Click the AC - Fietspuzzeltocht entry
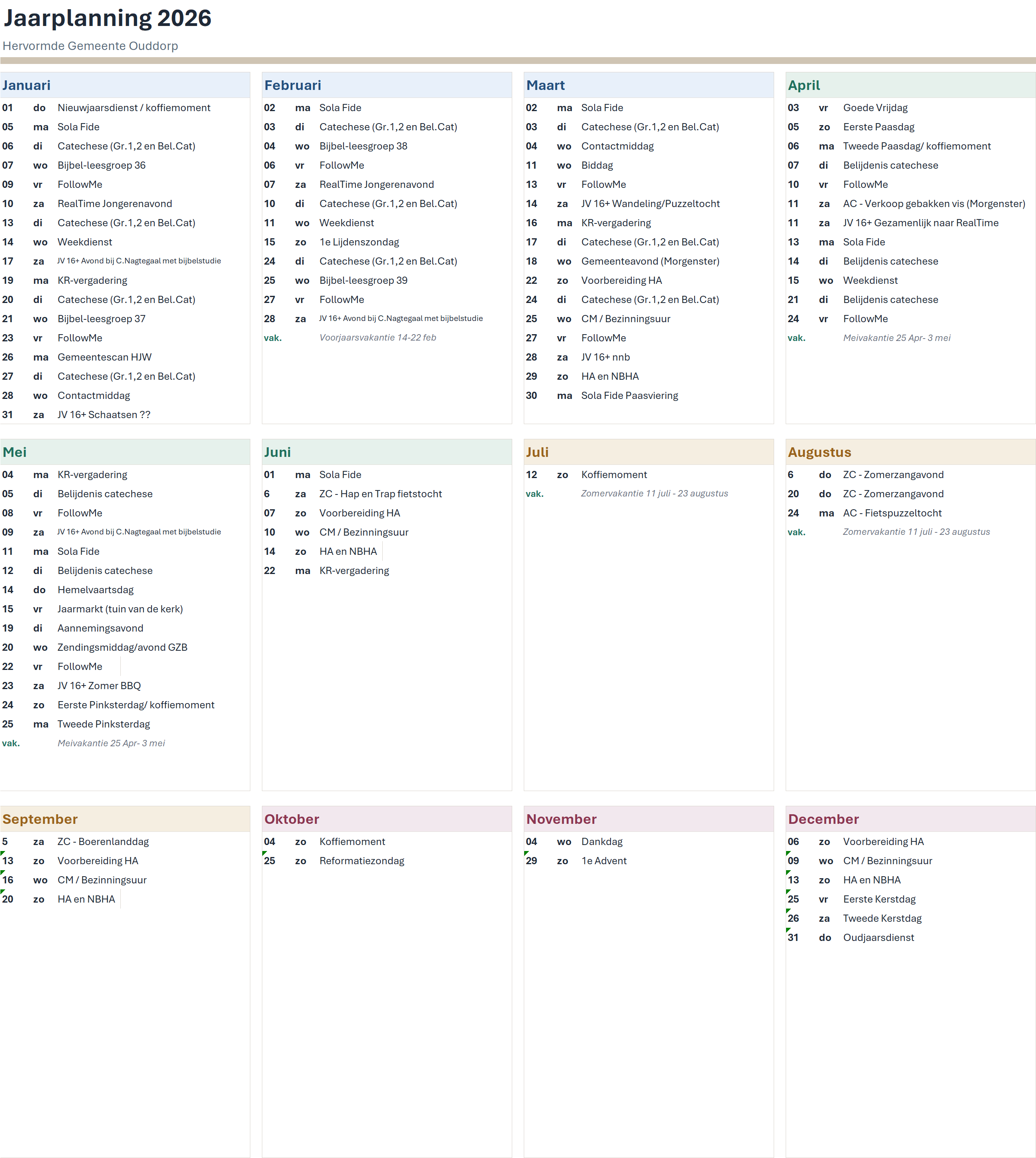The image size is (1036, 1158). (892, 513)
